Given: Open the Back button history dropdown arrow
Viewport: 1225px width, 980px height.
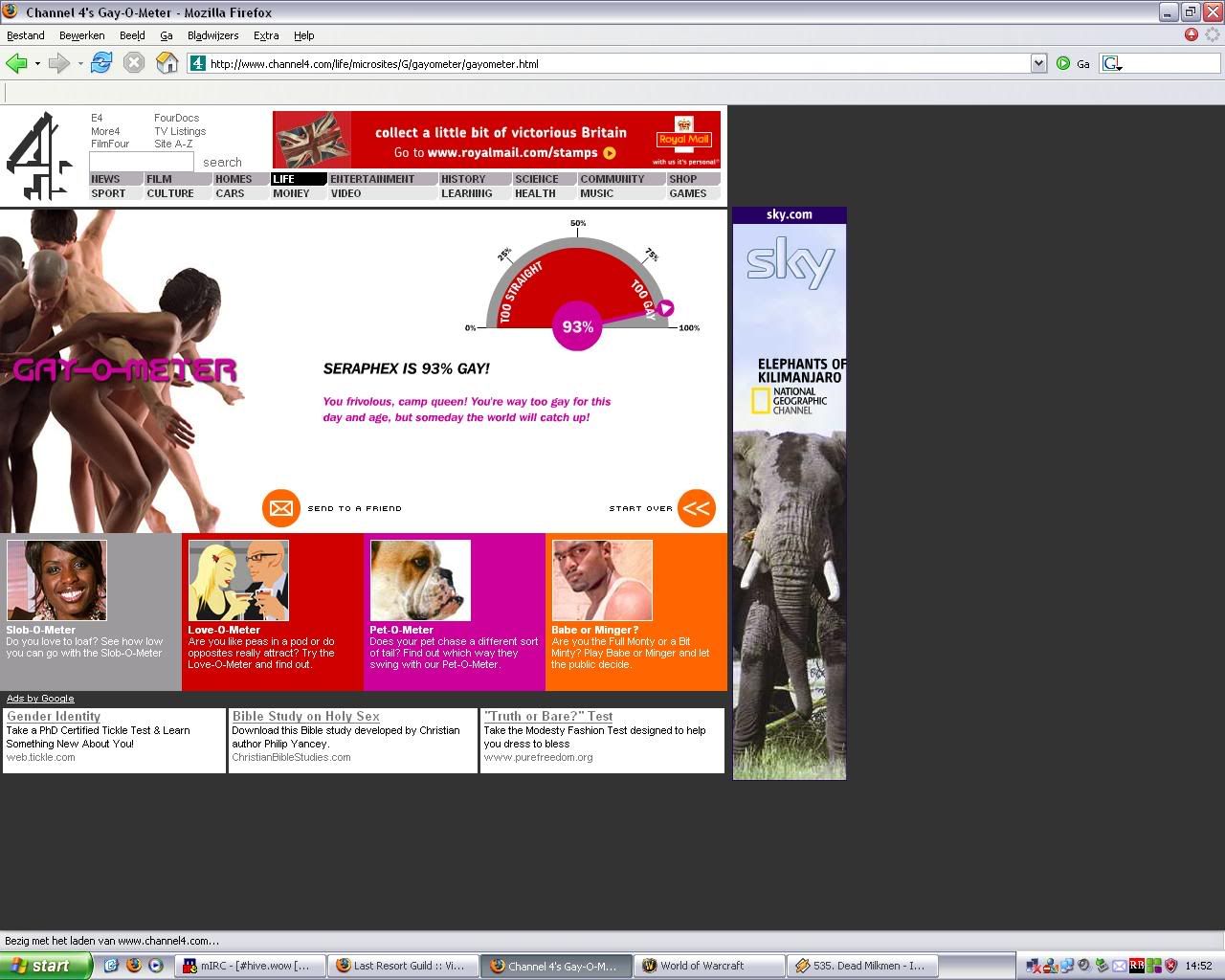Looking at the screenshot, I should [x=37, y=64].
